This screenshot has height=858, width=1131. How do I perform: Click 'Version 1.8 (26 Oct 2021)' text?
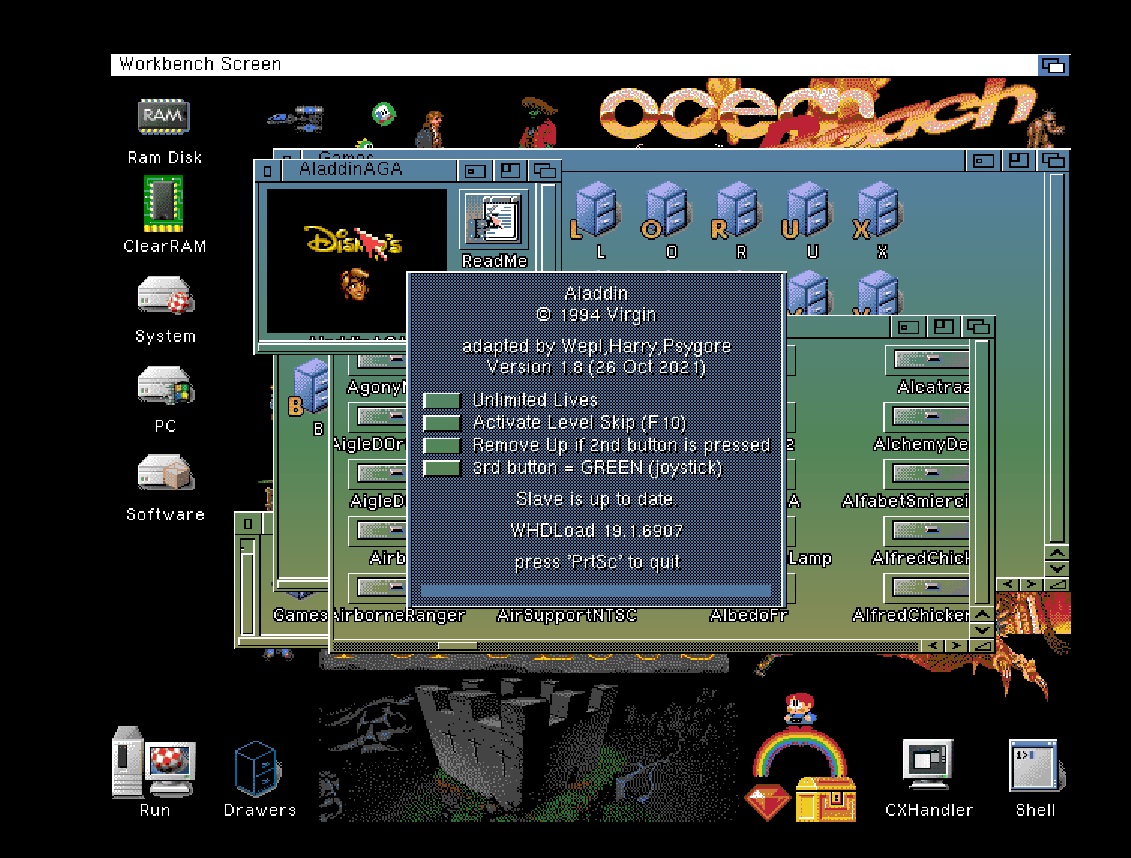597,367
